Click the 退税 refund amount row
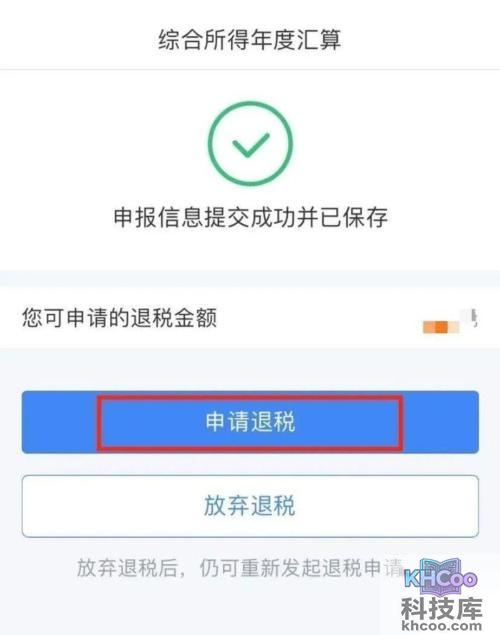Image resolution: width=500 pixels, height=635 pixels. [x=250, y=318]
